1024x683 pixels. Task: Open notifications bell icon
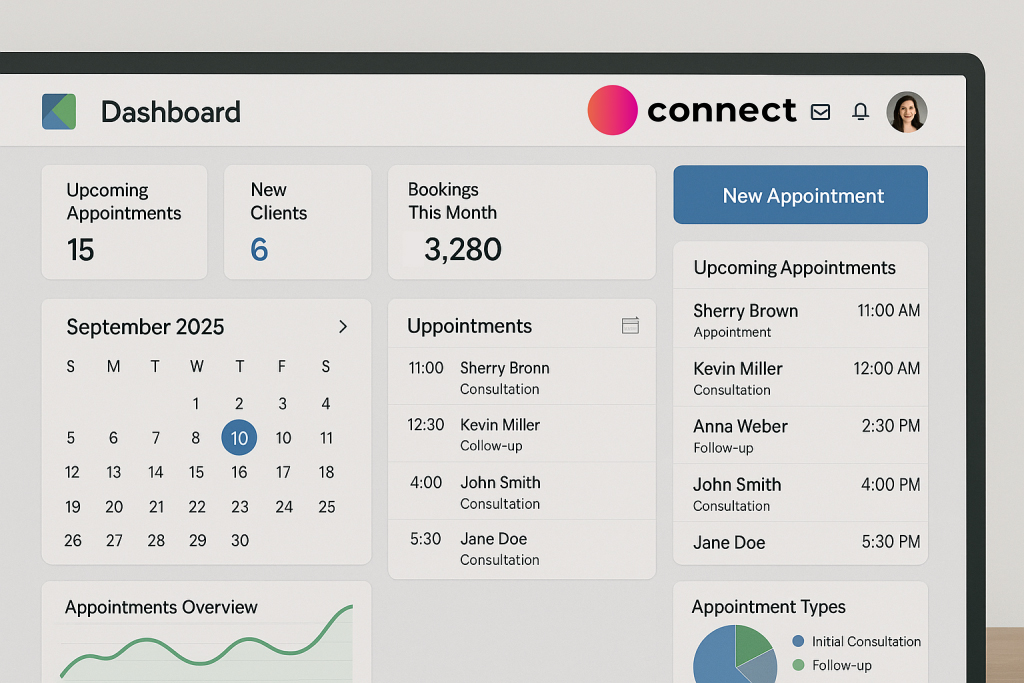[860, 112]
